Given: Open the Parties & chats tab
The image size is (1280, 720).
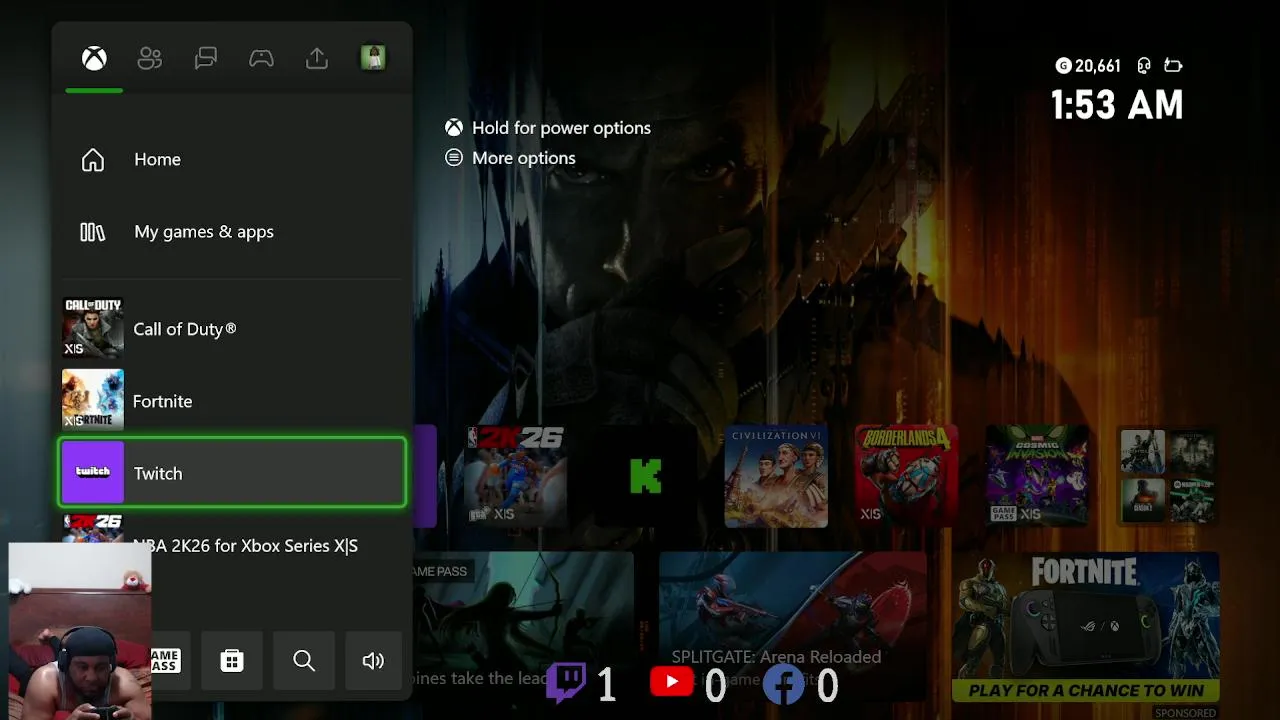Looking at the screenshot, I should [x=206, y=59].
